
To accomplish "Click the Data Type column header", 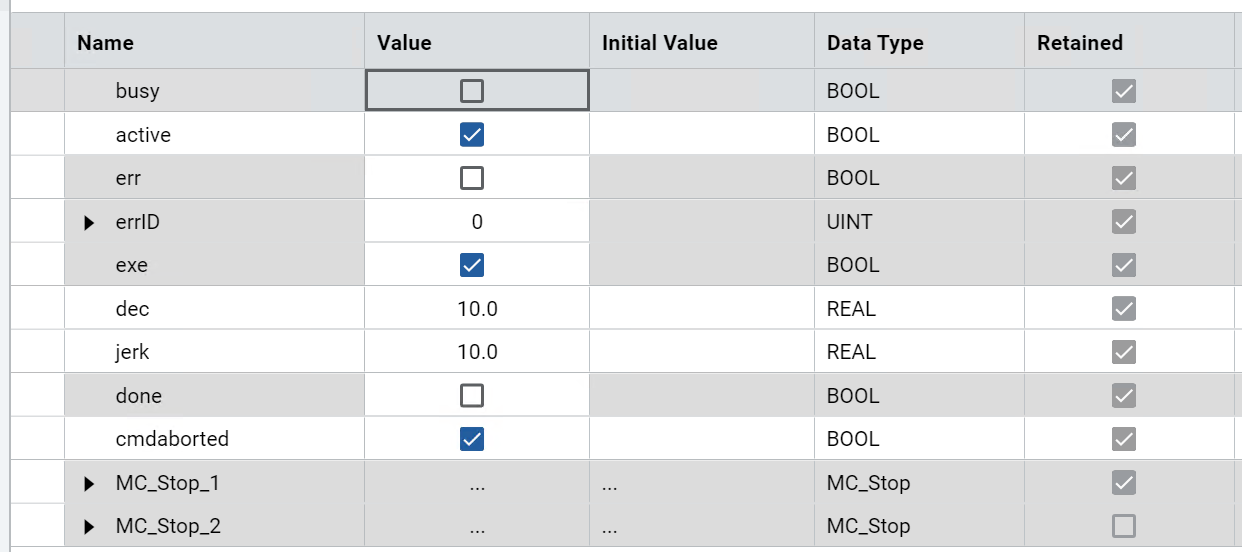I will (x=875, y=43).
